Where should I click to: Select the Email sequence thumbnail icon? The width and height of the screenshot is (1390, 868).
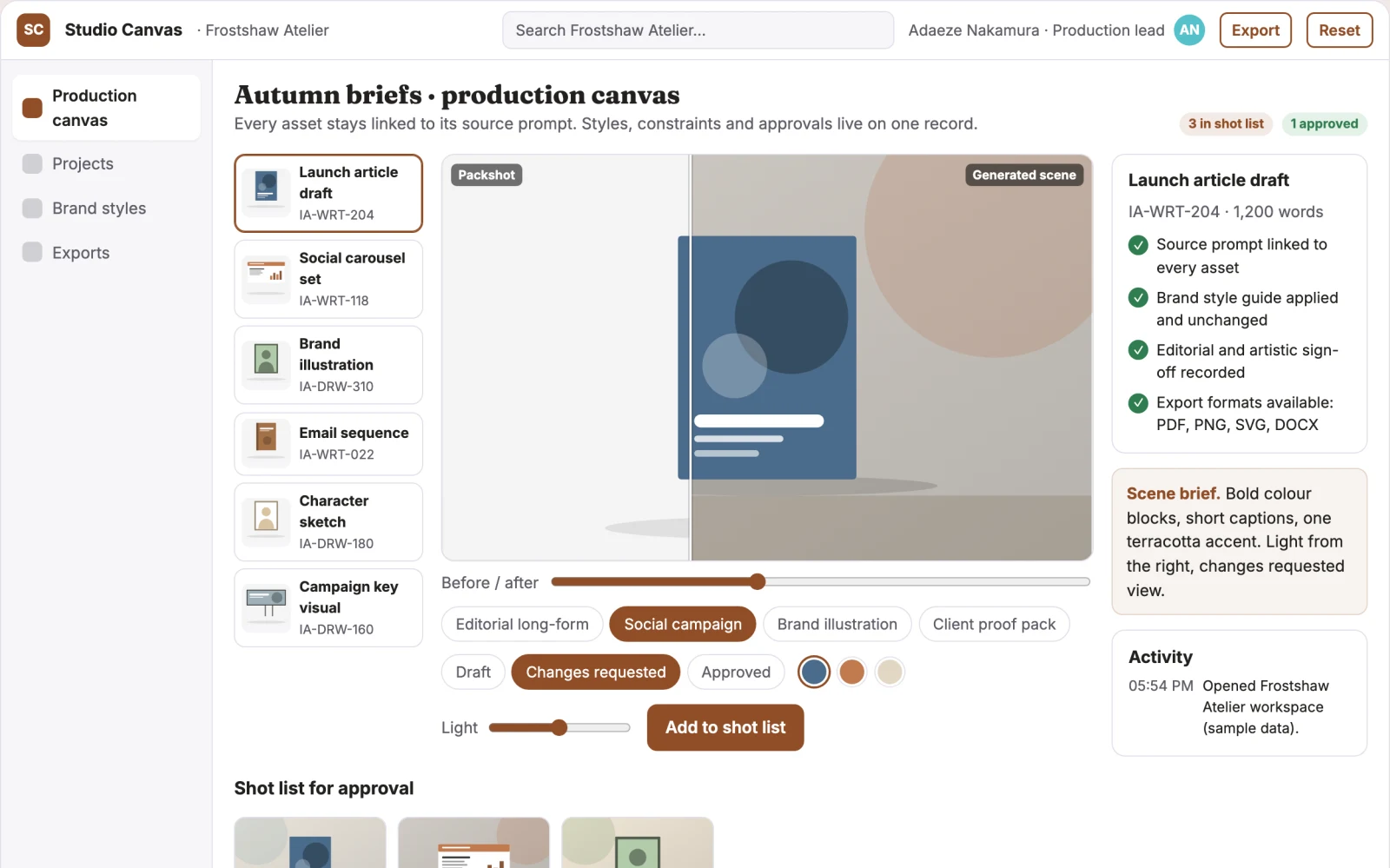coord(266,443)
